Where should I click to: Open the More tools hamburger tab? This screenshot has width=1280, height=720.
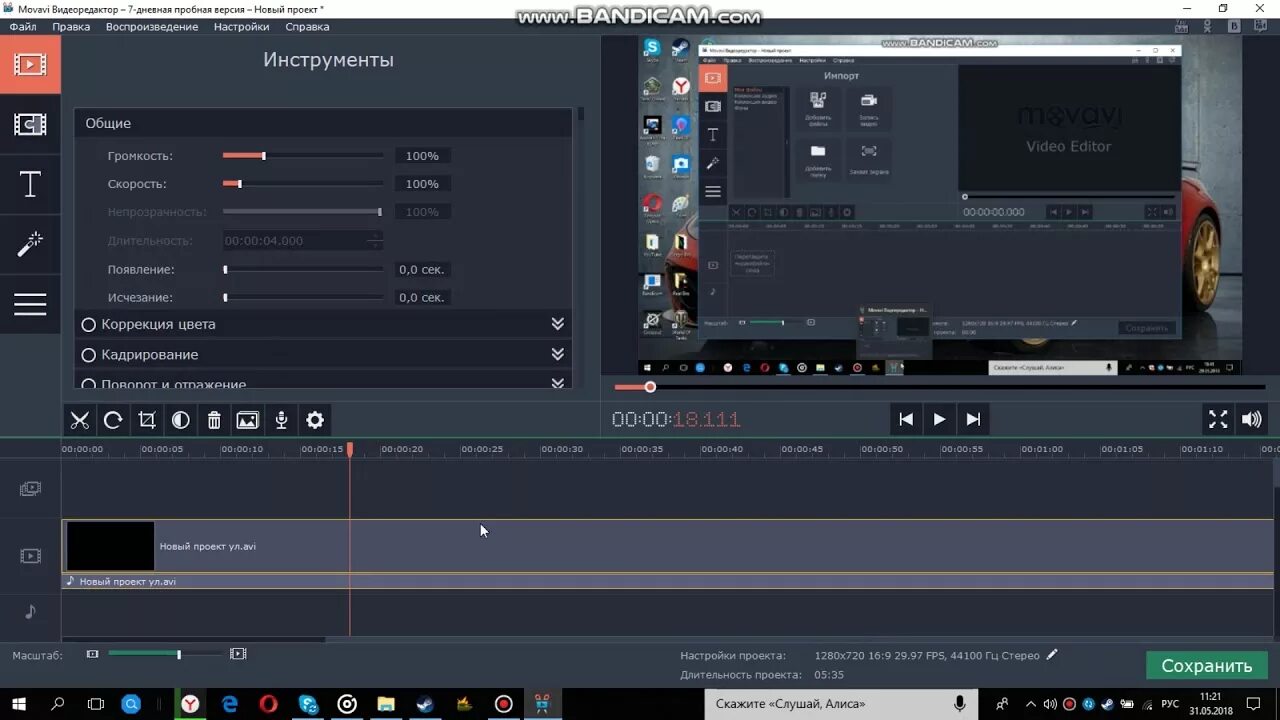click(30, 303)
